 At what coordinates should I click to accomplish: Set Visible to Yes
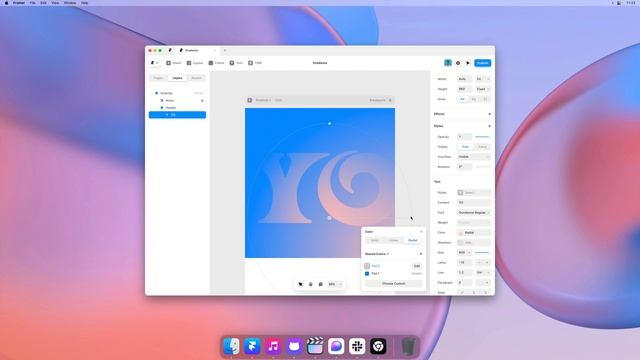[465, 147]
